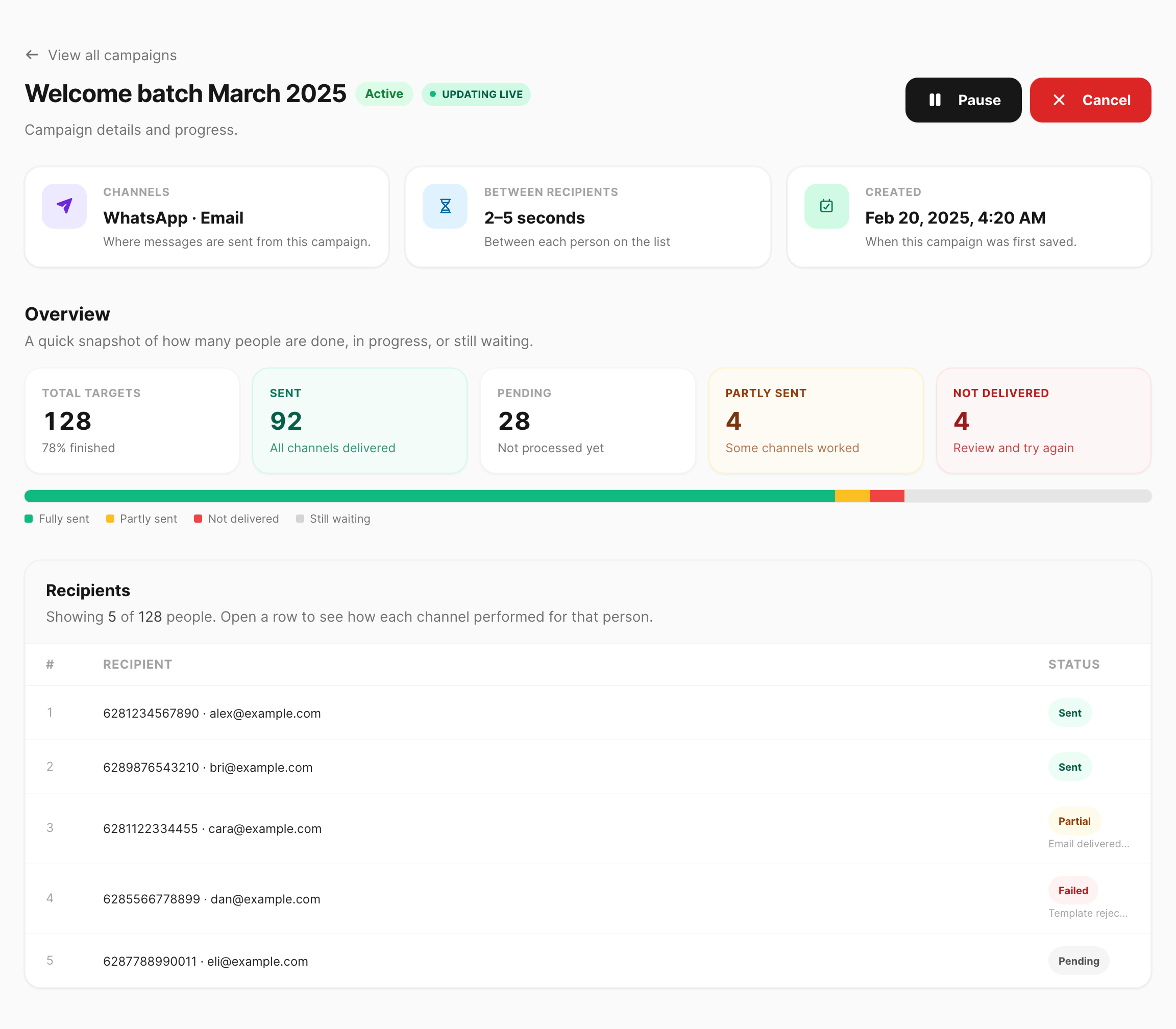
Task: Click the Active status badge
Action: 384,93
